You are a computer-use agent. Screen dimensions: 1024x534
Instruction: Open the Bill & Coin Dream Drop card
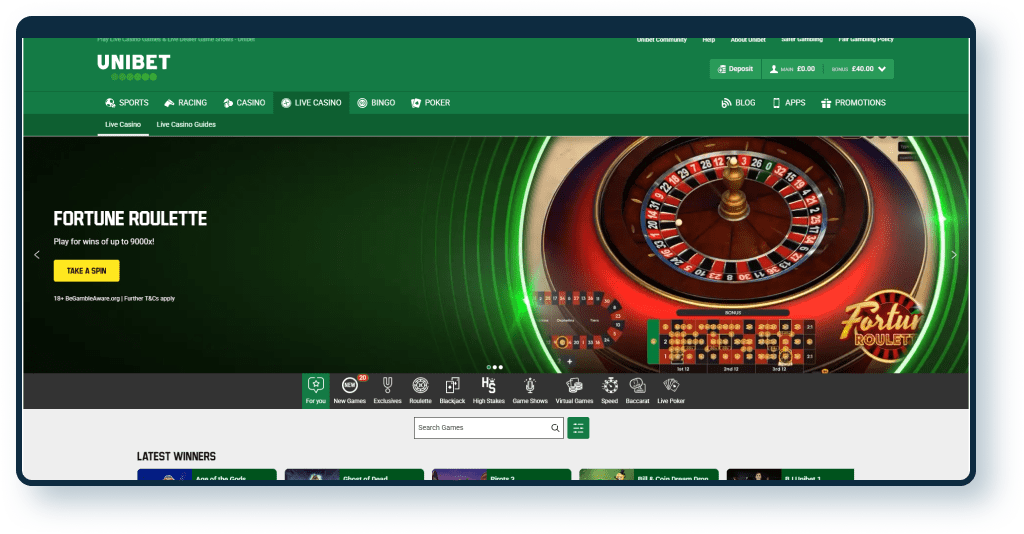click(649, 475)
